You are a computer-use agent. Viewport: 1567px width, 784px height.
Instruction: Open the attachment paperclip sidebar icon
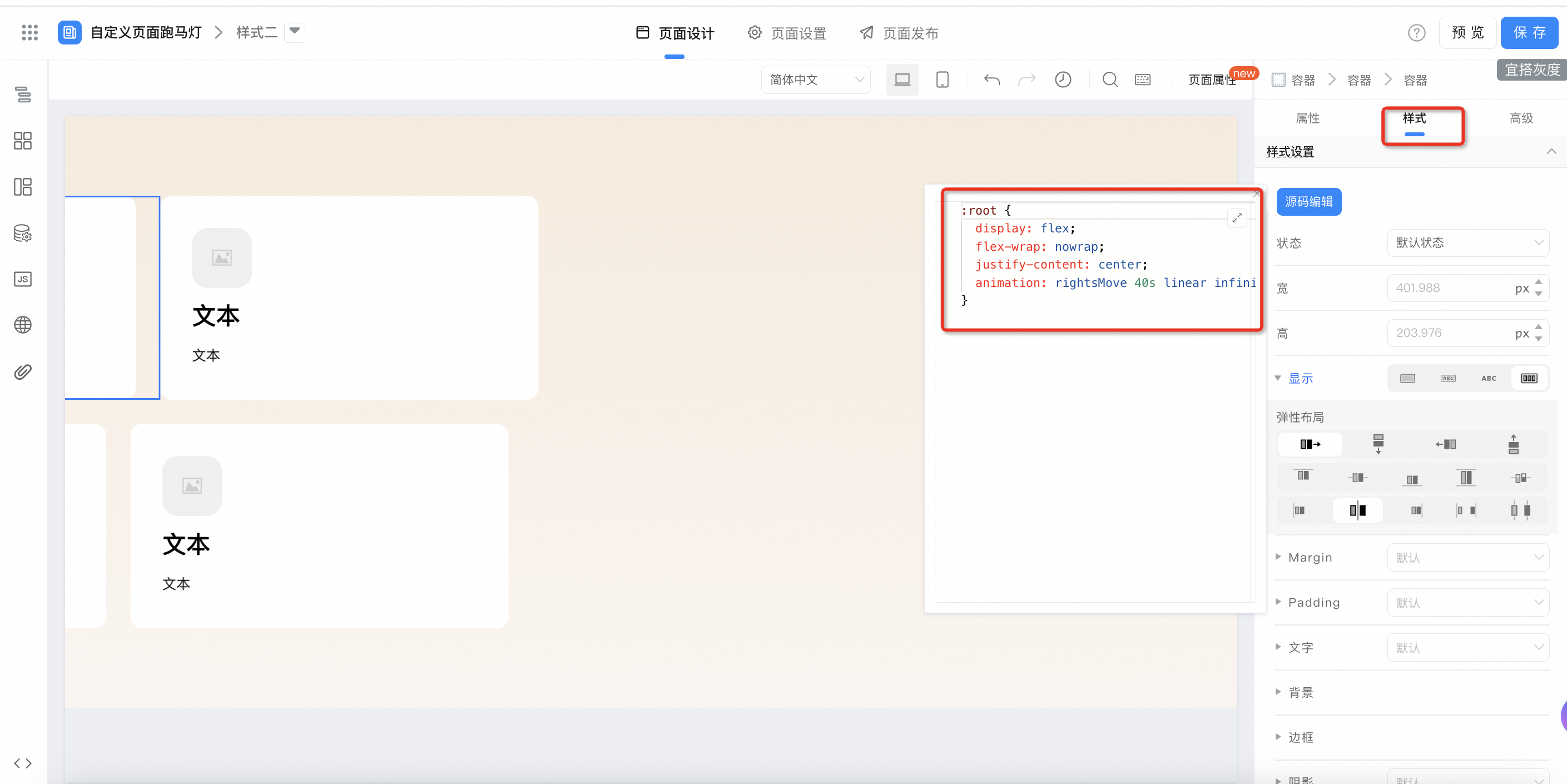tap(23, 371)
